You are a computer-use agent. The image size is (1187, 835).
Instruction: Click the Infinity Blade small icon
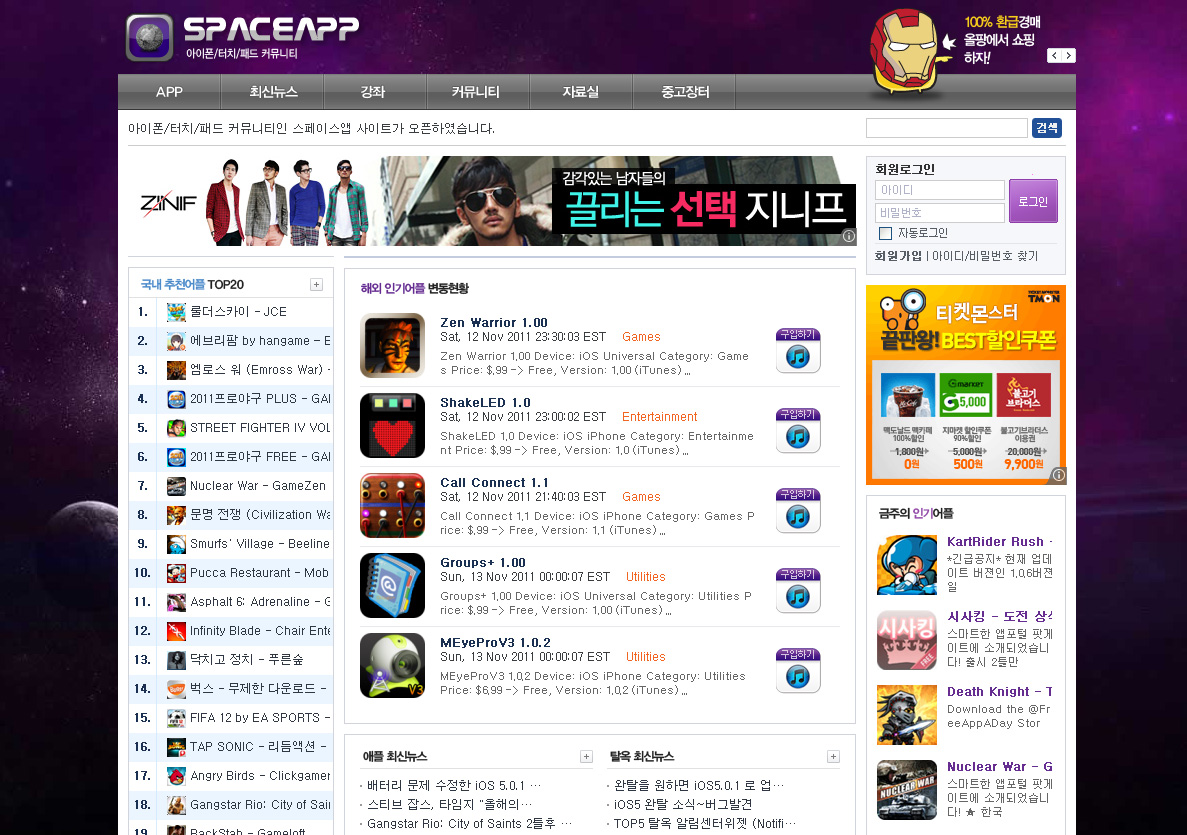(x=176, y=631)
